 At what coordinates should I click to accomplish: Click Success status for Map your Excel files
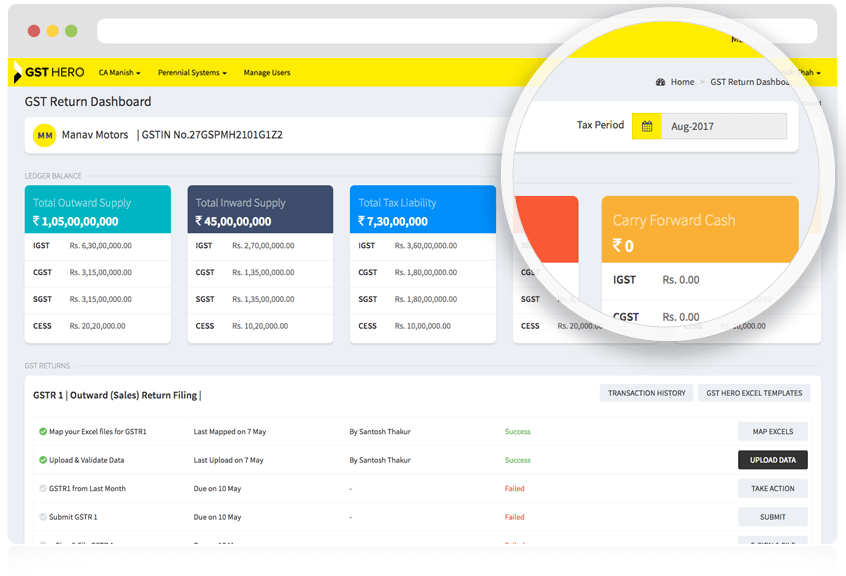pos(517,431)
